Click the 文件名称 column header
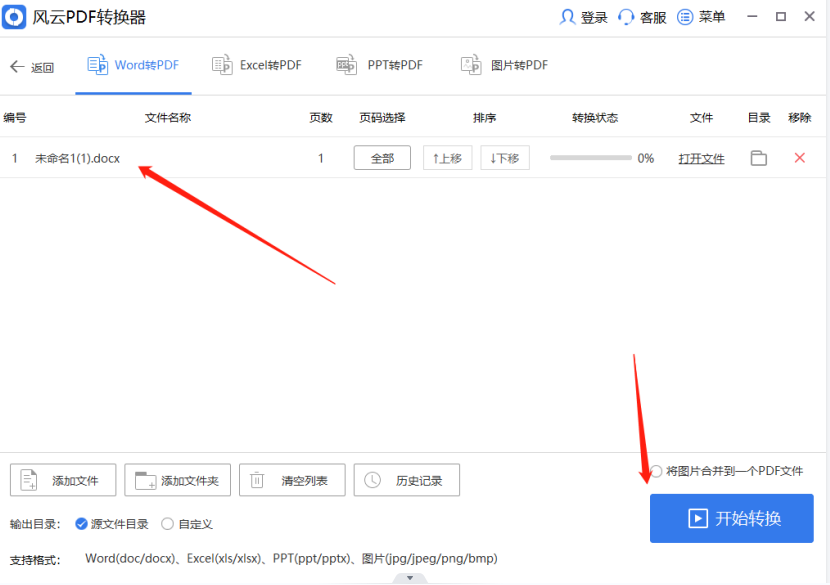Image resolution: width=830 pixels, height=585 pixels. (168, 118)
